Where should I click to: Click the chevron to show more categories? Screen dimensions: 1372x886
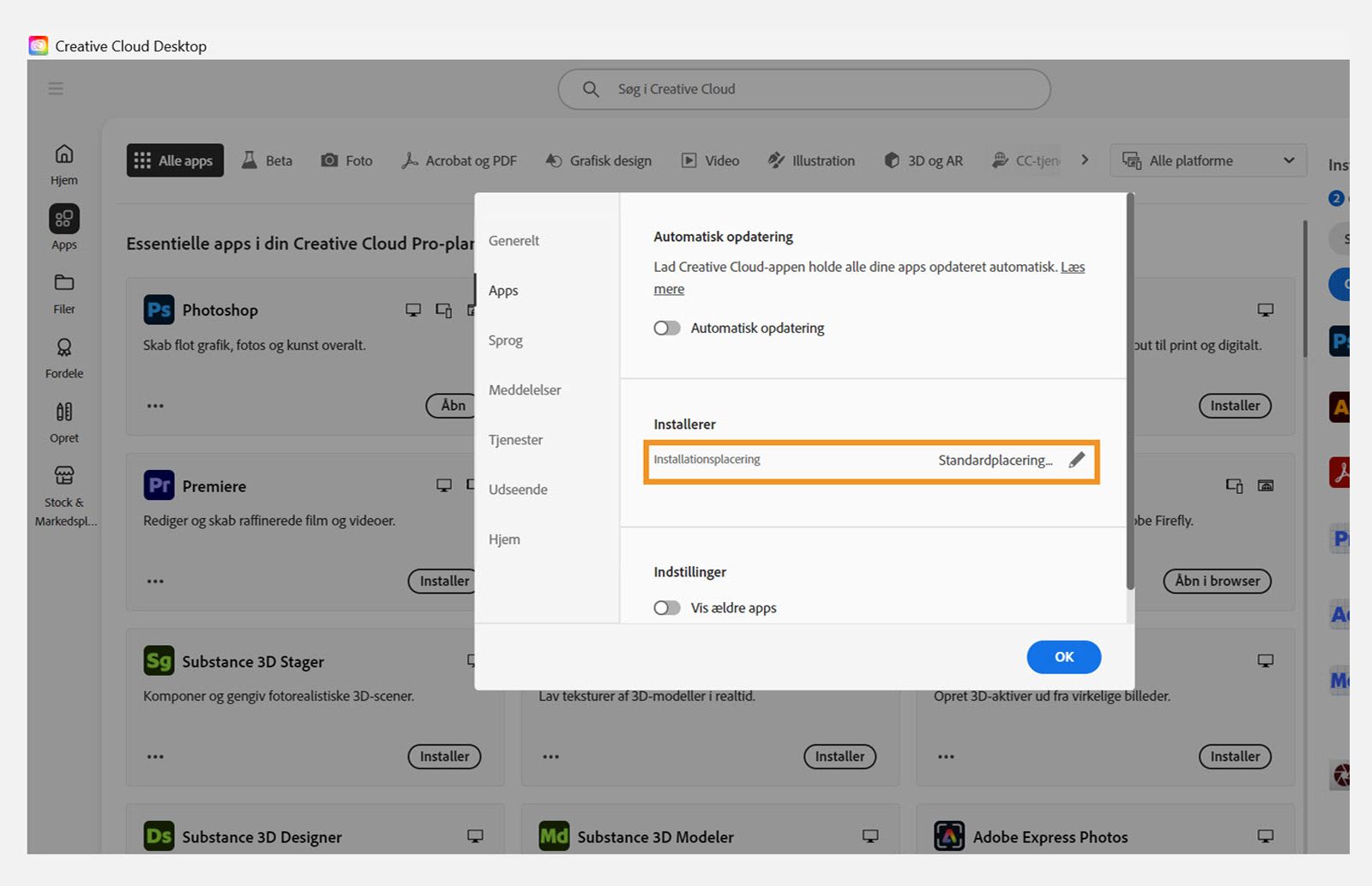1085,160
